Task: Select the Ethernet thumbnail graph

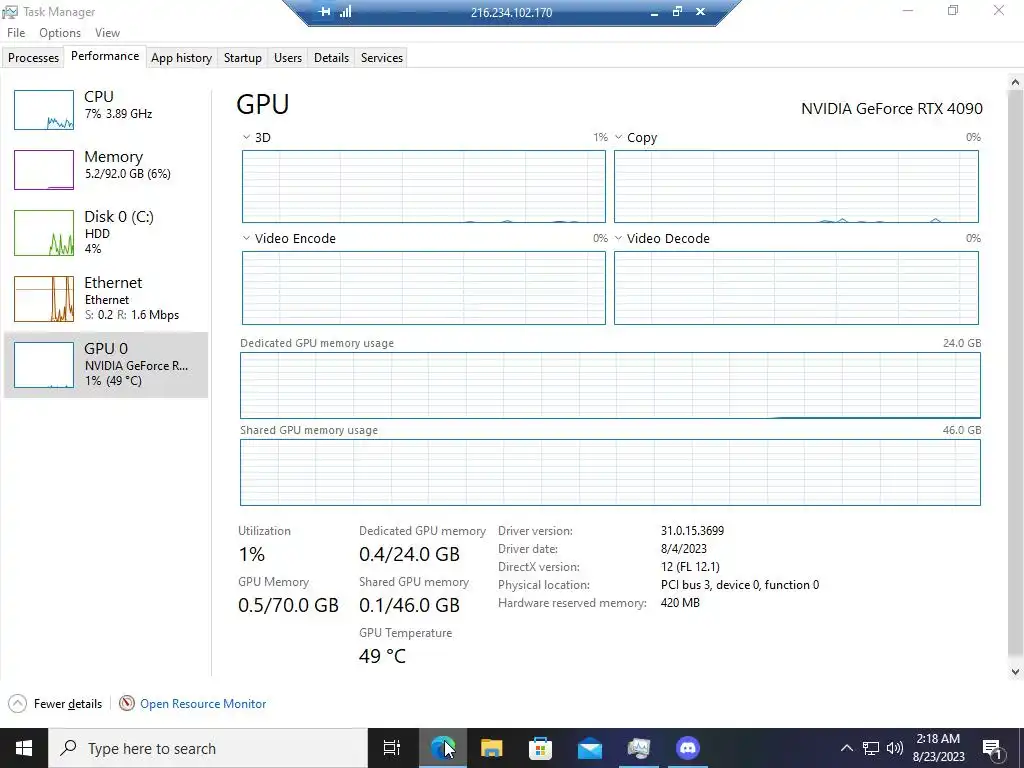Action: pos(44,298)
